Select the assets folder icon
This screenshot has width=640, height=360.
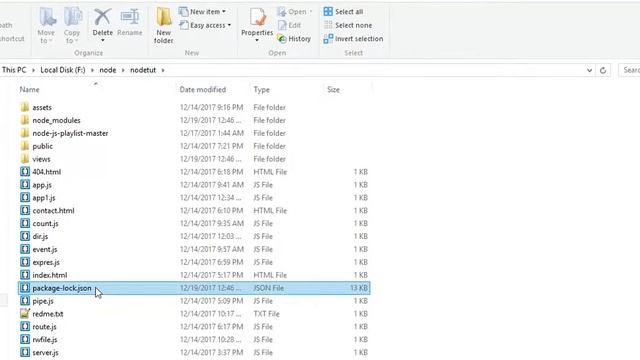25,107
